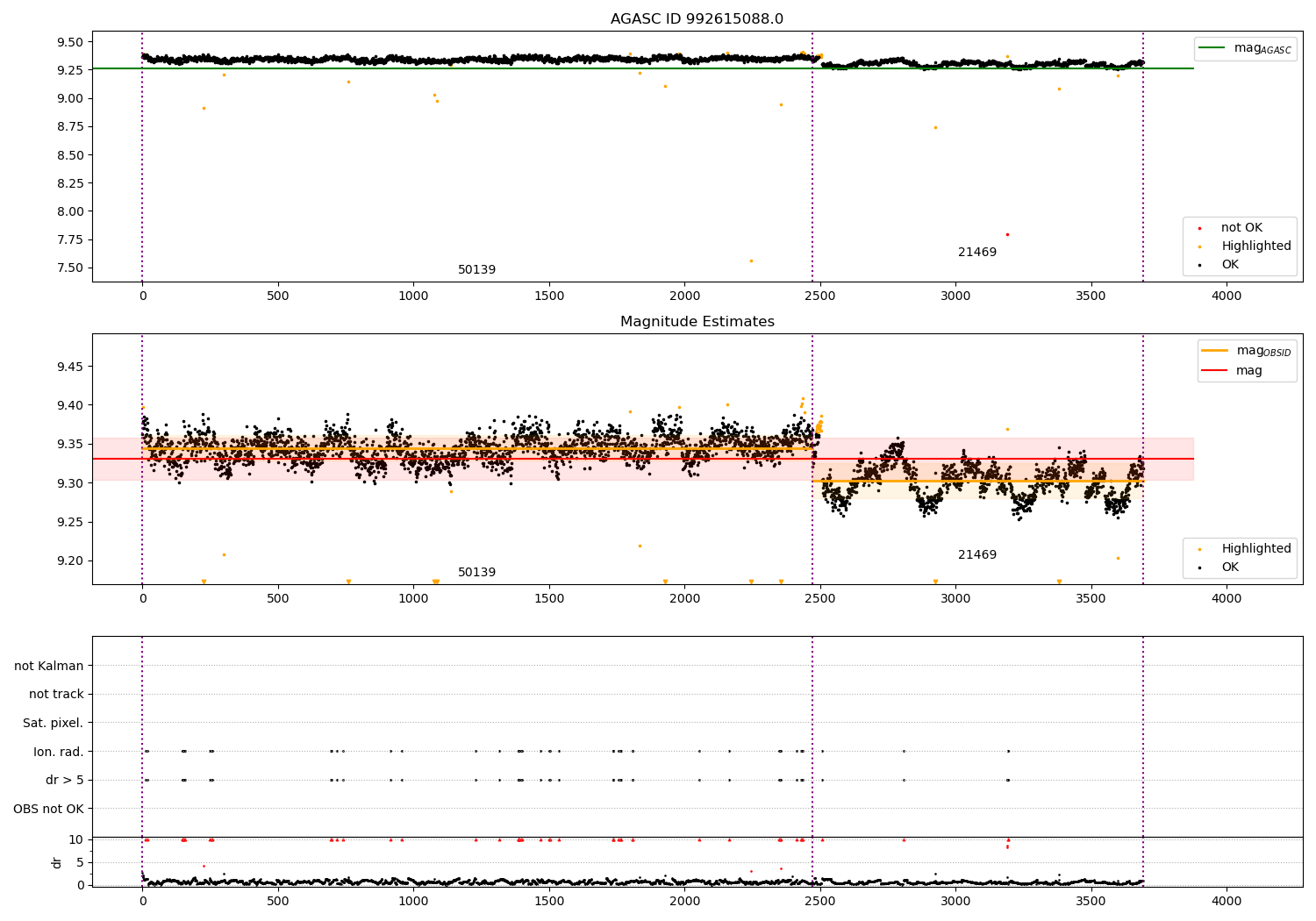
Task: Click the '8.00' y-tick of the top plot
Action: (x=68, y=211)
